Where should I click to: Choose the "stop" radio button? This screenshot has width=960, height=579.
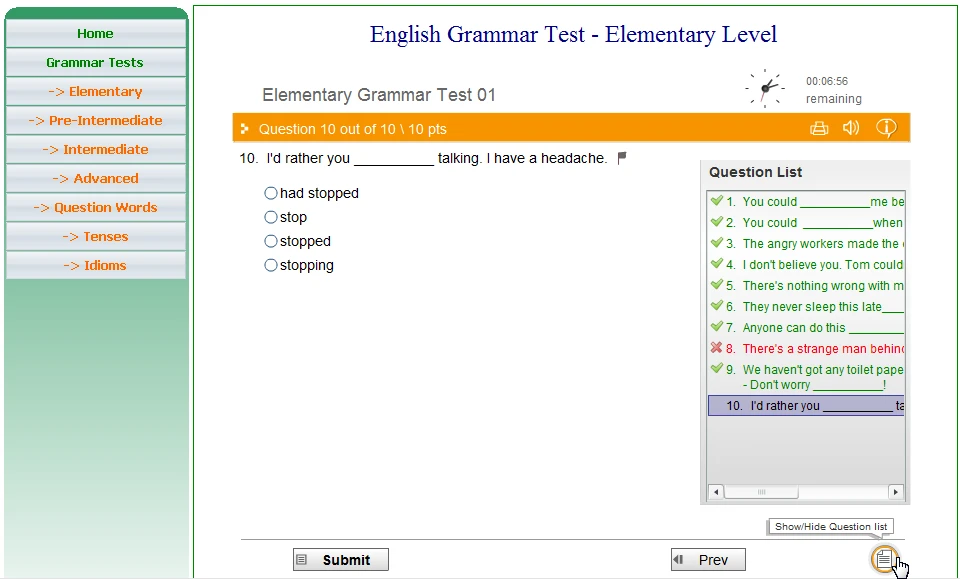[271, 217]
